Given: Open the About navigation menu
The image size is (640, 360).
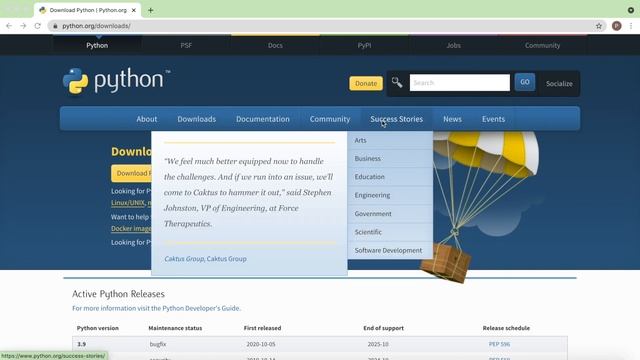Looking at the screenshot, I should tap(147, 119).
